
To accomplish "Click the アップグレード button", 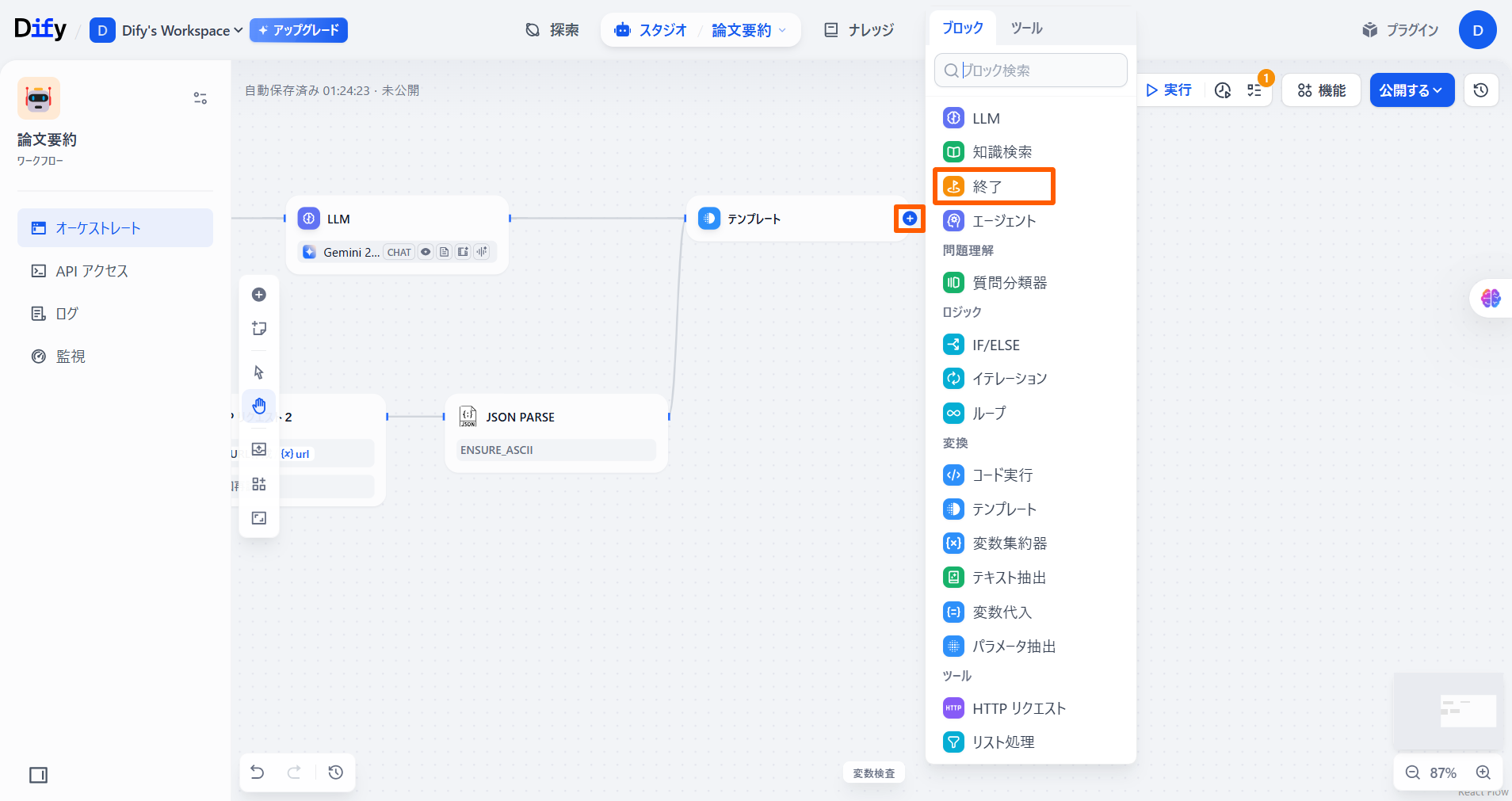I will click(299, 30).
